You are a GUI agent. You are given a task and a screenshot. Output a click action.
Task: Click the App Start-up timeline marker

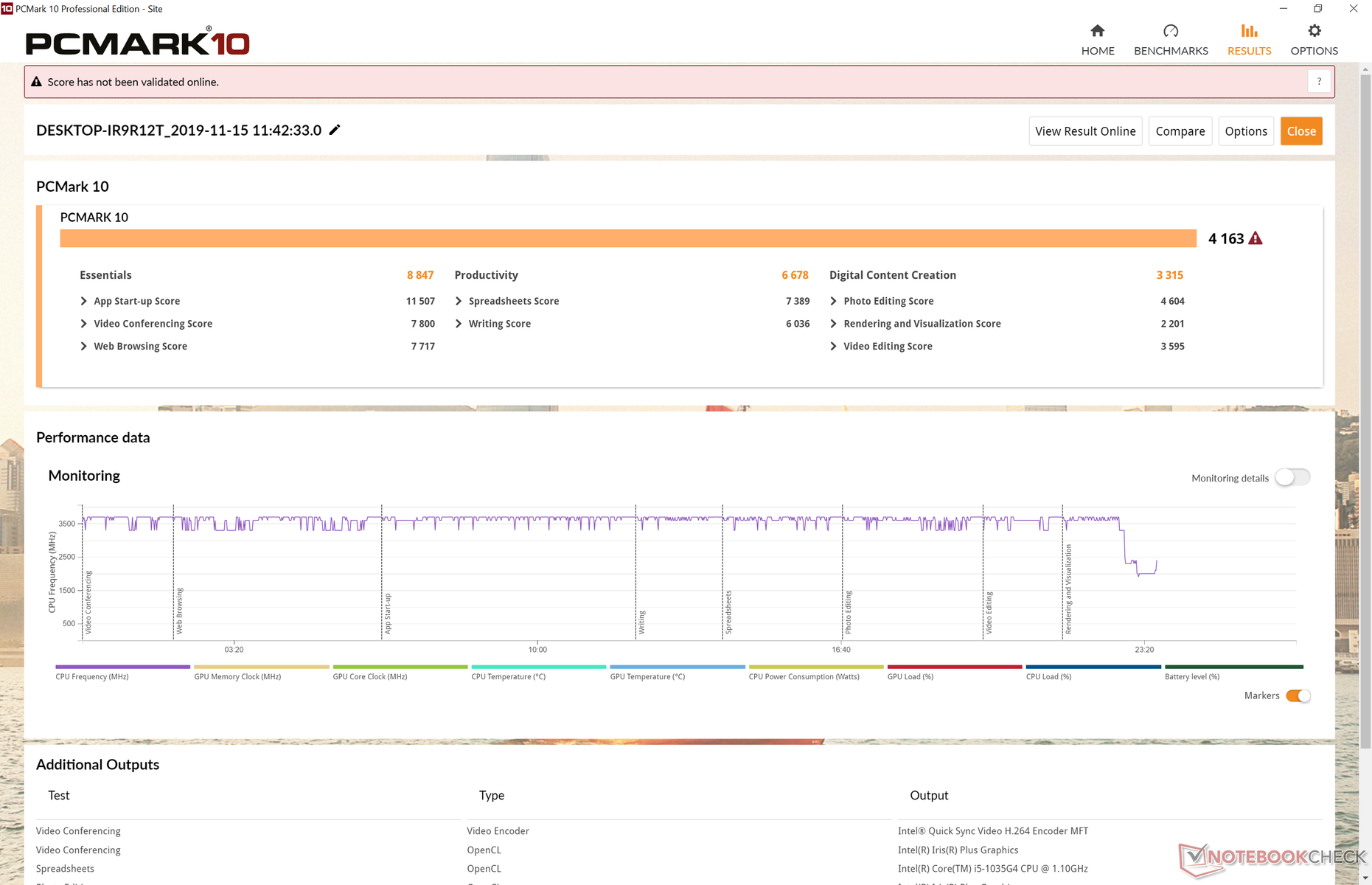click(x=388, y=614)
